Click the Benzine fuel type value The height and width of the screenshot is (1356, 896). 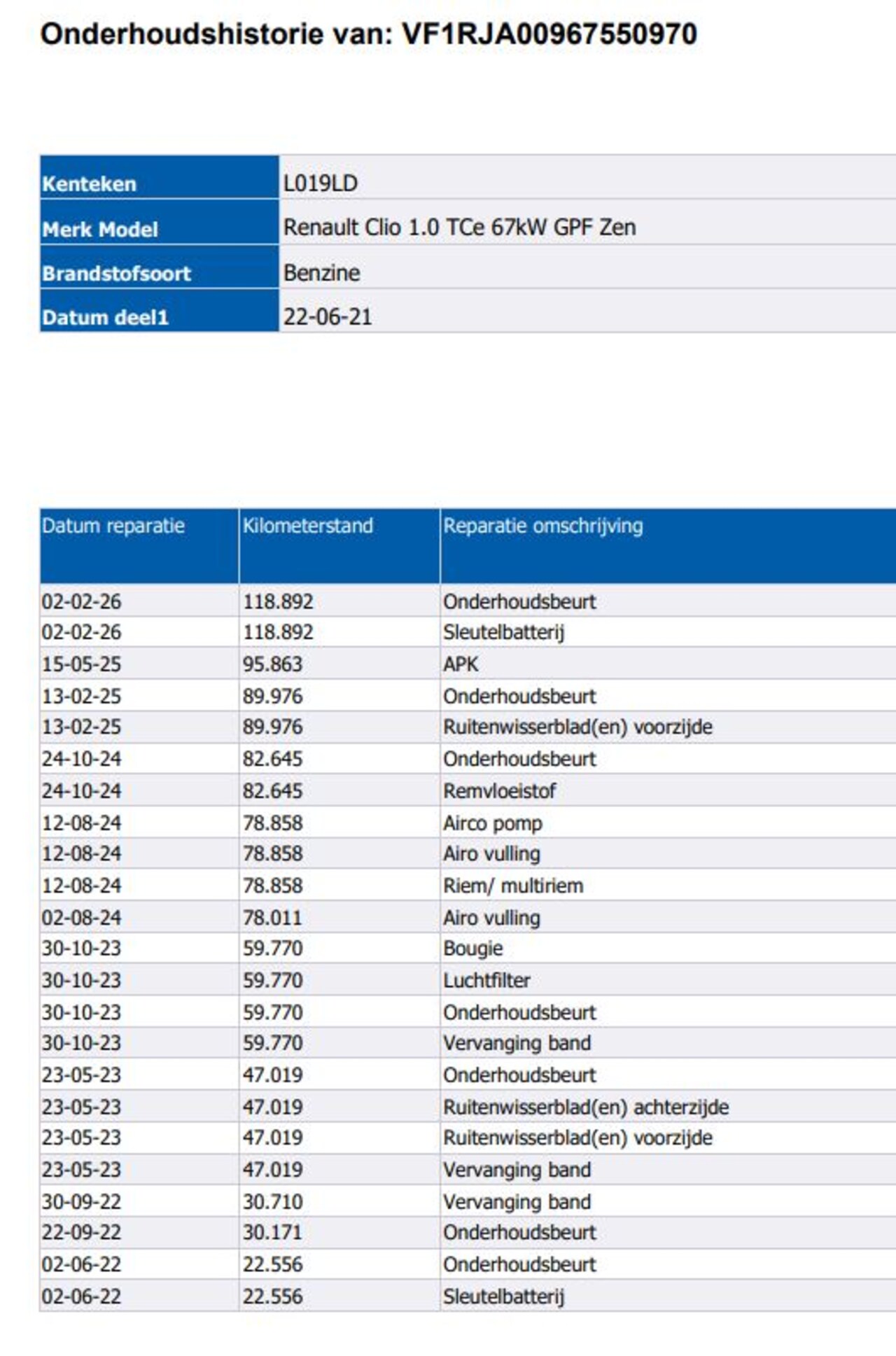click(321, 272)
